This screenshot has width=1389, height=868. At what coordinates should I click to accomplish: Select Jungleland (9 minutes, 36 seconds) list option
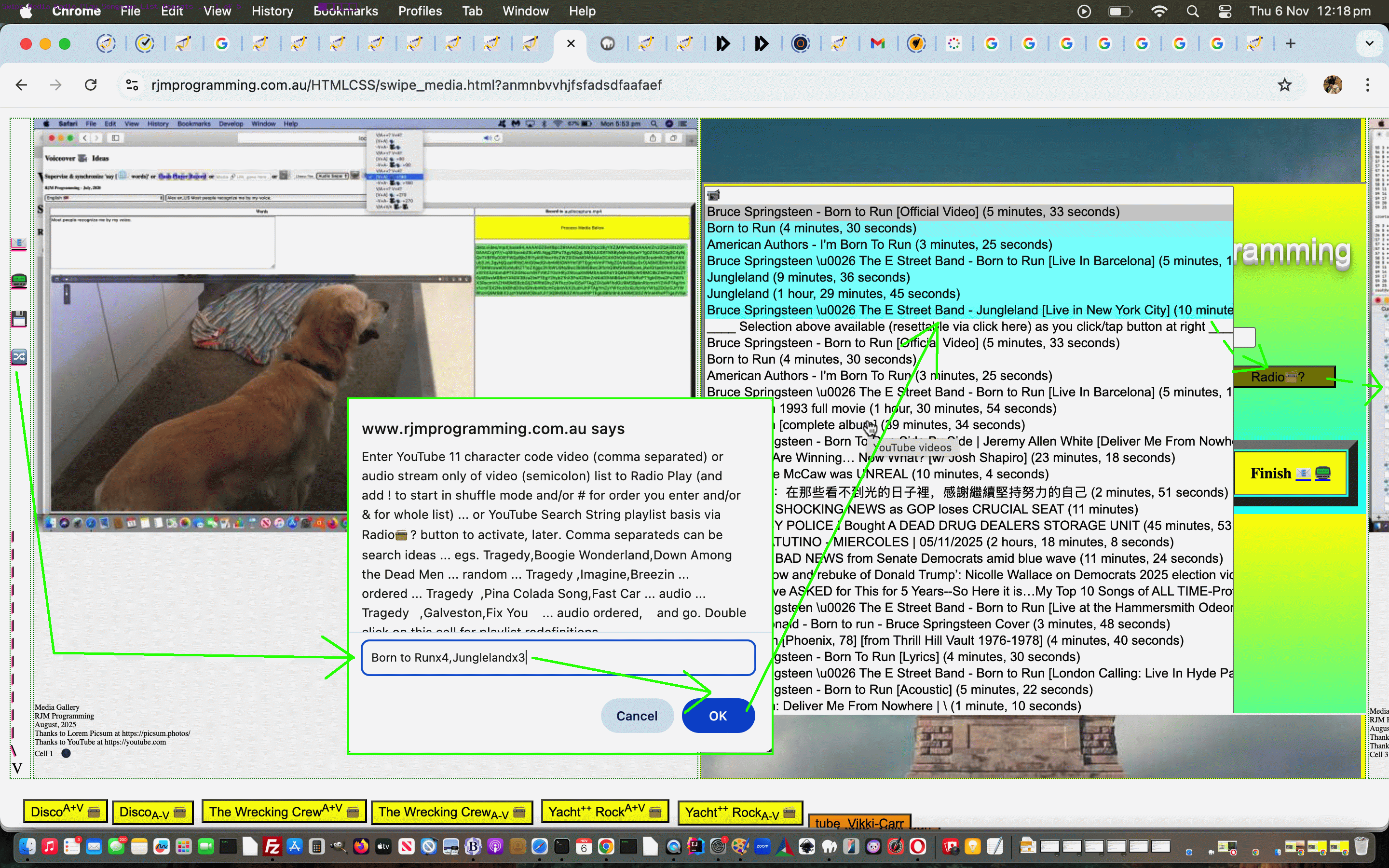pyautogui.click(x=808, y=277)
